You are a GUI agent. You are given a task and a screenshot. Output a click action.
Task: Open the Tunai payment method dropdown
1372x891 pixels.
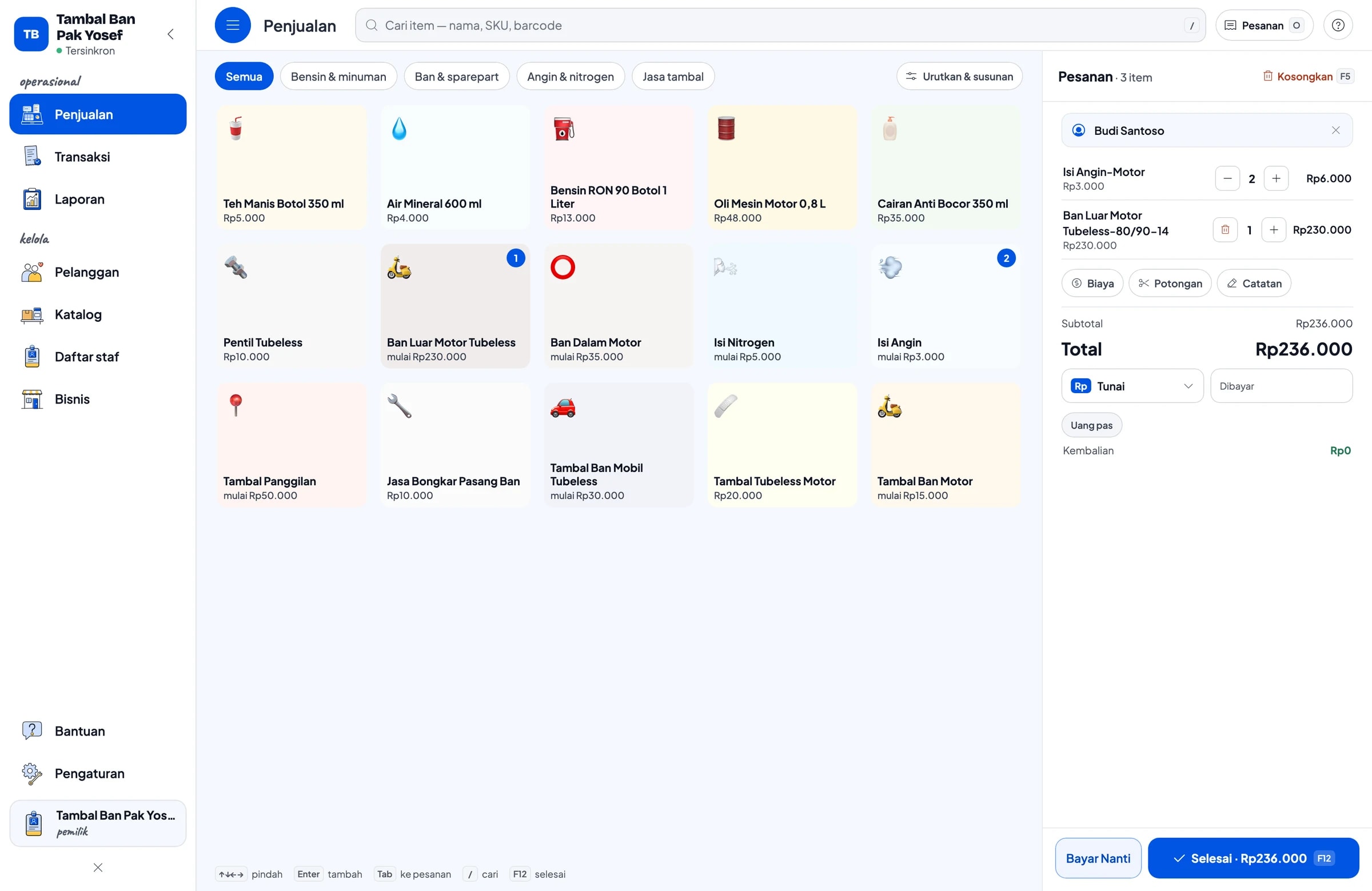pos(1132,386)
